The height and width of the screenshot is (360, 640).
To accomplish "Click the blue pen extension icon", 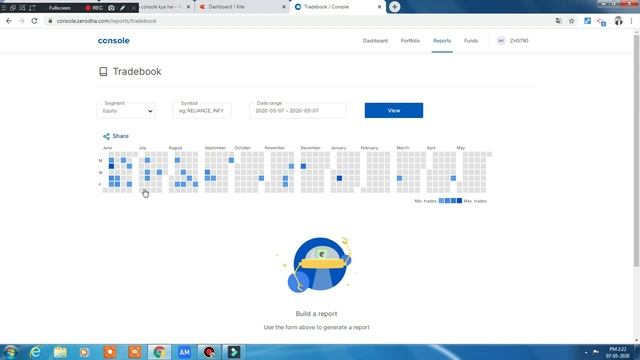I will point(587,21).
